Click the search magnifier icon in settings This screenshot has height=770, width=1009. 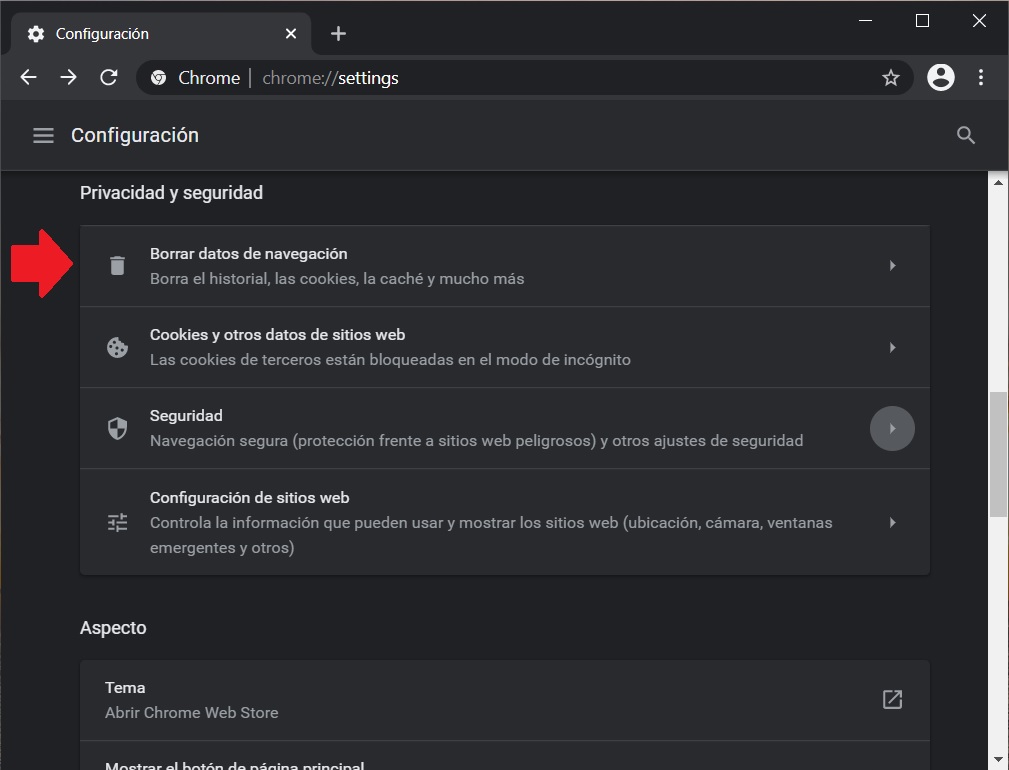pos(965,135)
